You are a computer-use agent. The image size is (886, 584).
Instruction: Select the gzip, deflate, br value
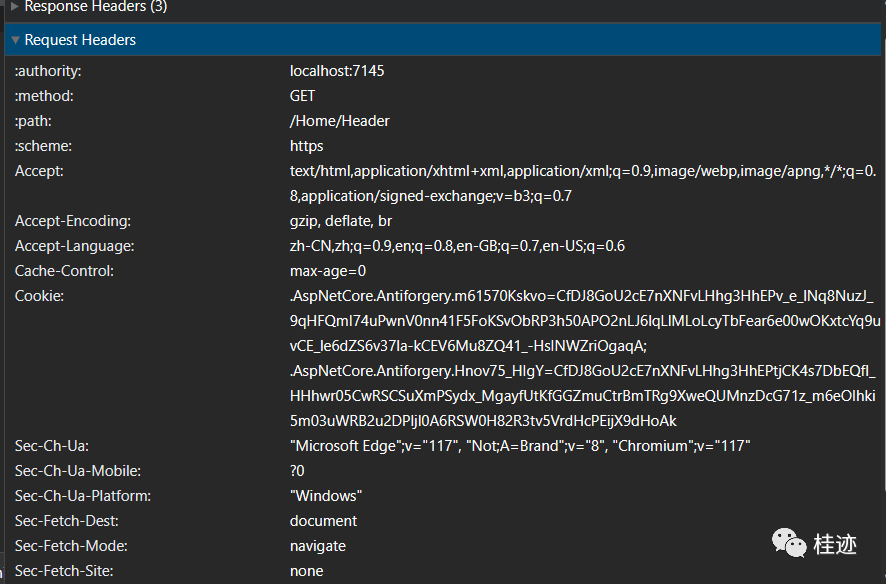tap(341, 221)
